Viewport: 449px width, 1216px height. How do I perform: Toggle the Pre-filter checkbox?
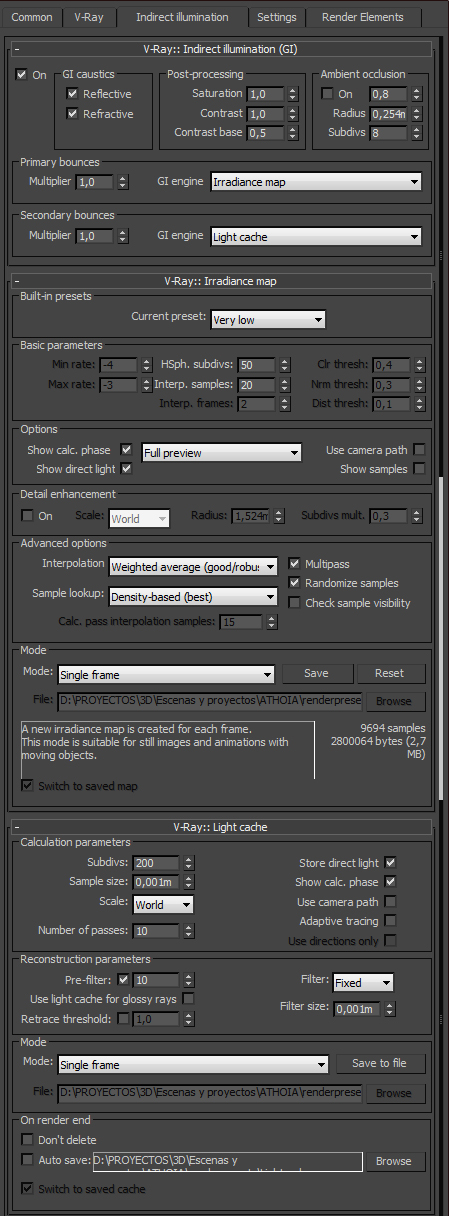click(123, 979)
